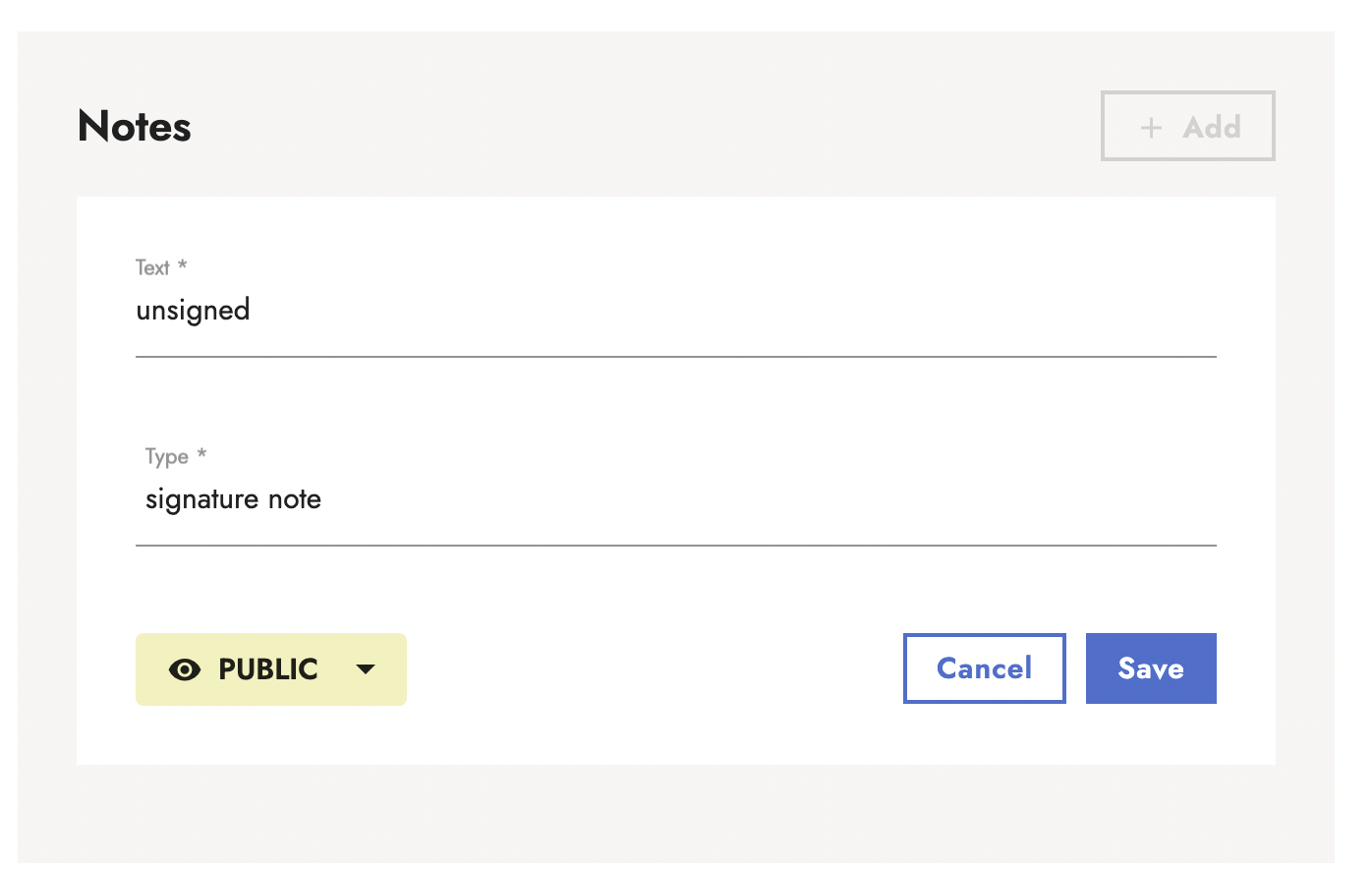
Task: Click the required asterisk next to Text
Action: (183, 265)
